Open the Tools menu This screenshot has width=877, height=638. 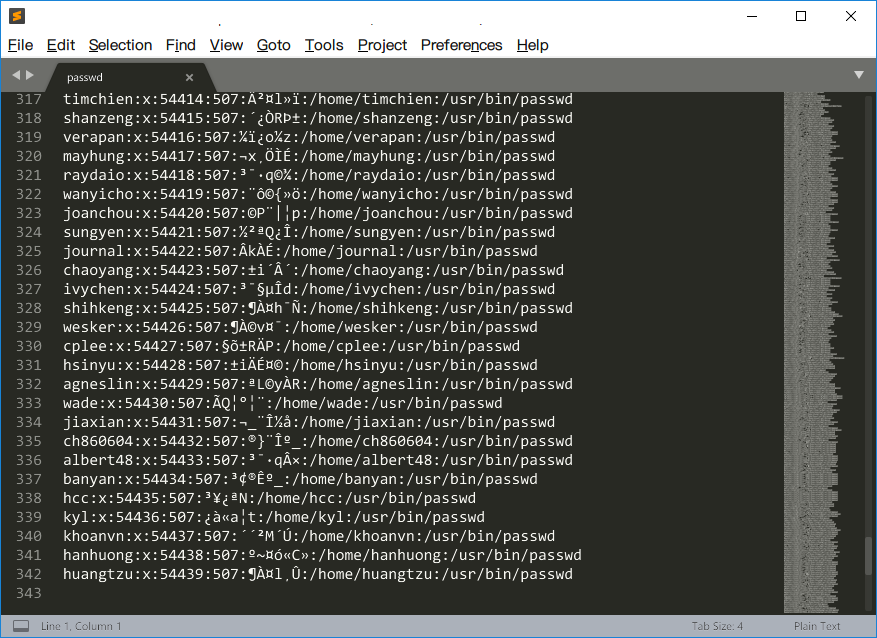(x=324, y=45)
